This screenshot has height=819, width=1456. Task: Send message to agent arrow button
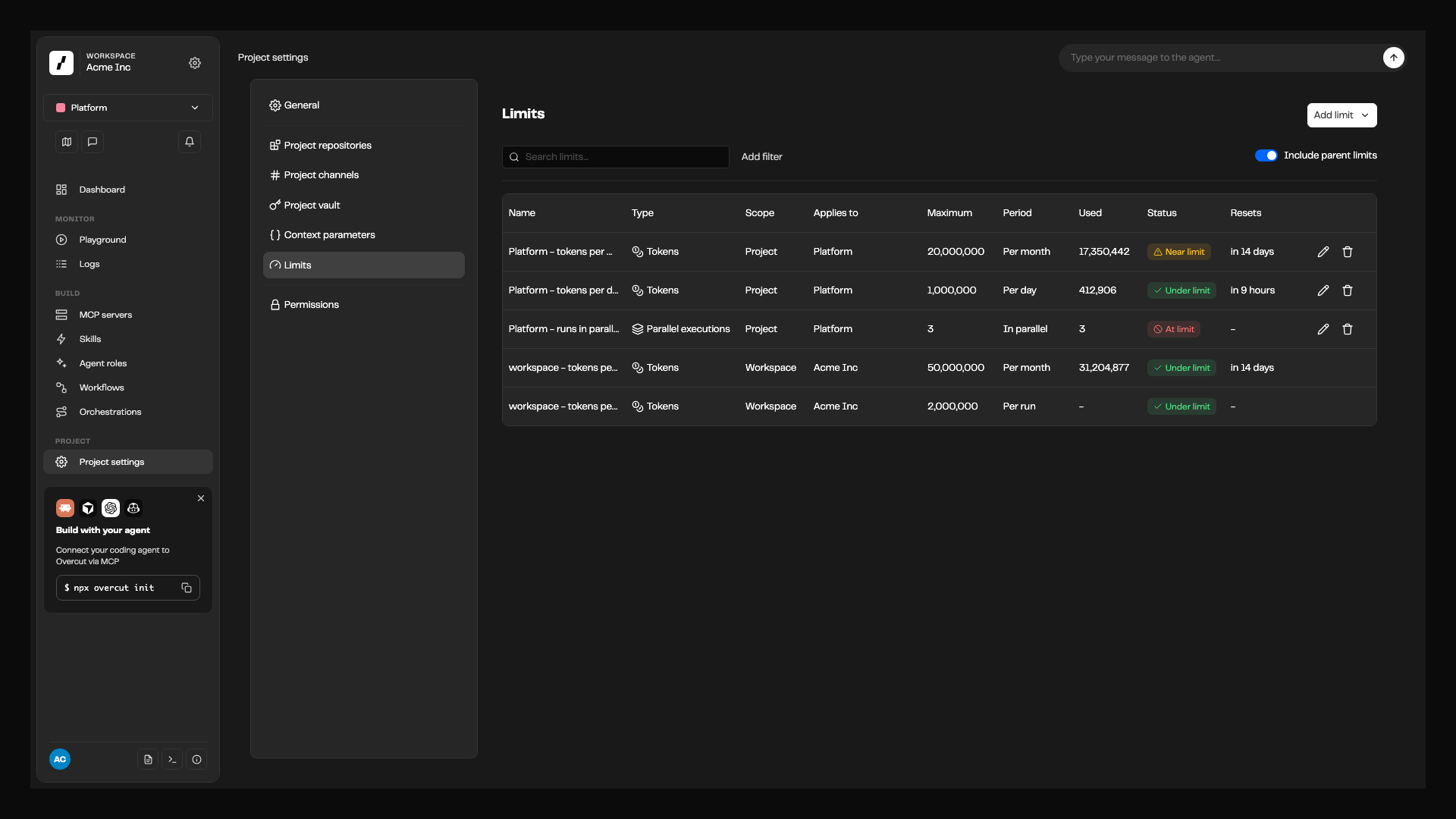point(1393,58)
